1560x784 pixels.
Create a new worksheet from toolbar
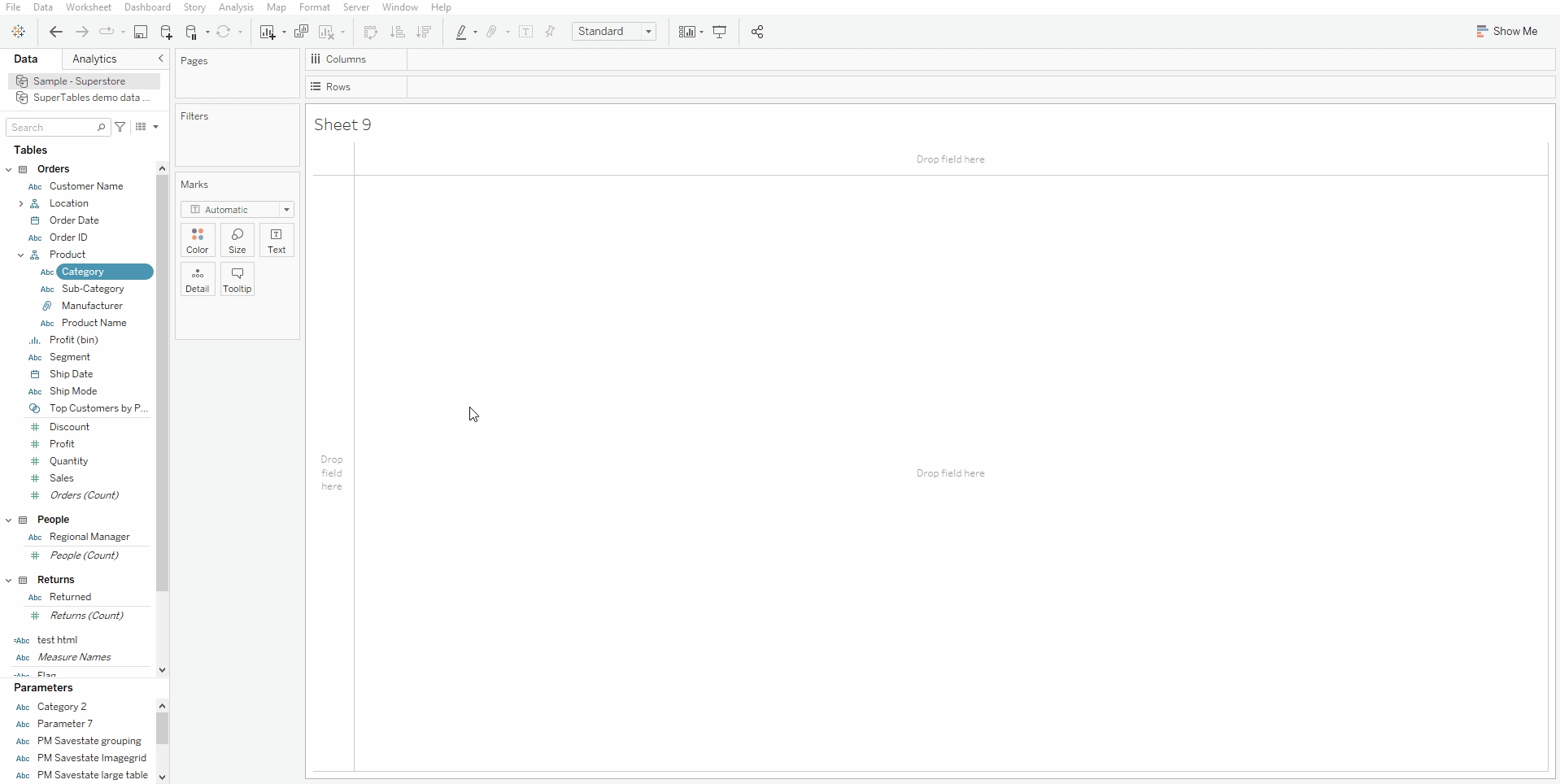(x=267, y=32)
